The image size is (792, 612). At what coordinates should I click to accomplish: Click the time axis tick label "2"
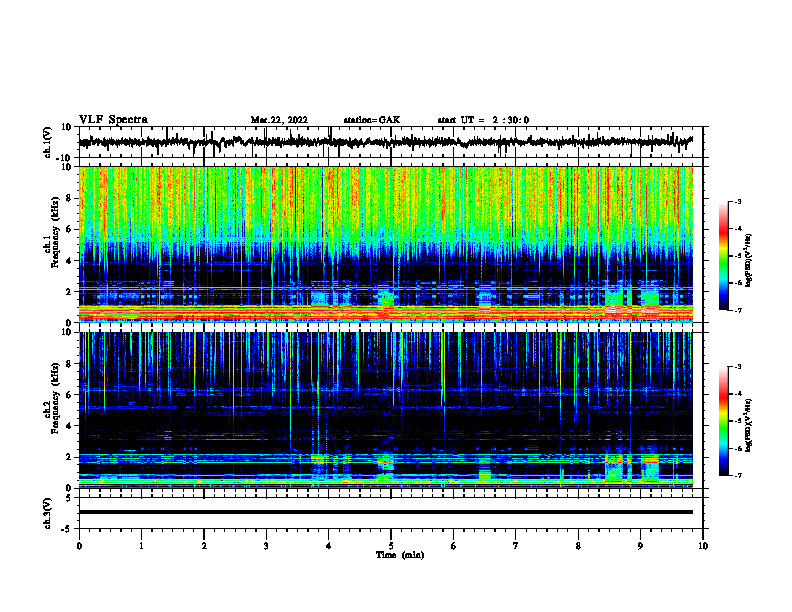pos(204,546)
